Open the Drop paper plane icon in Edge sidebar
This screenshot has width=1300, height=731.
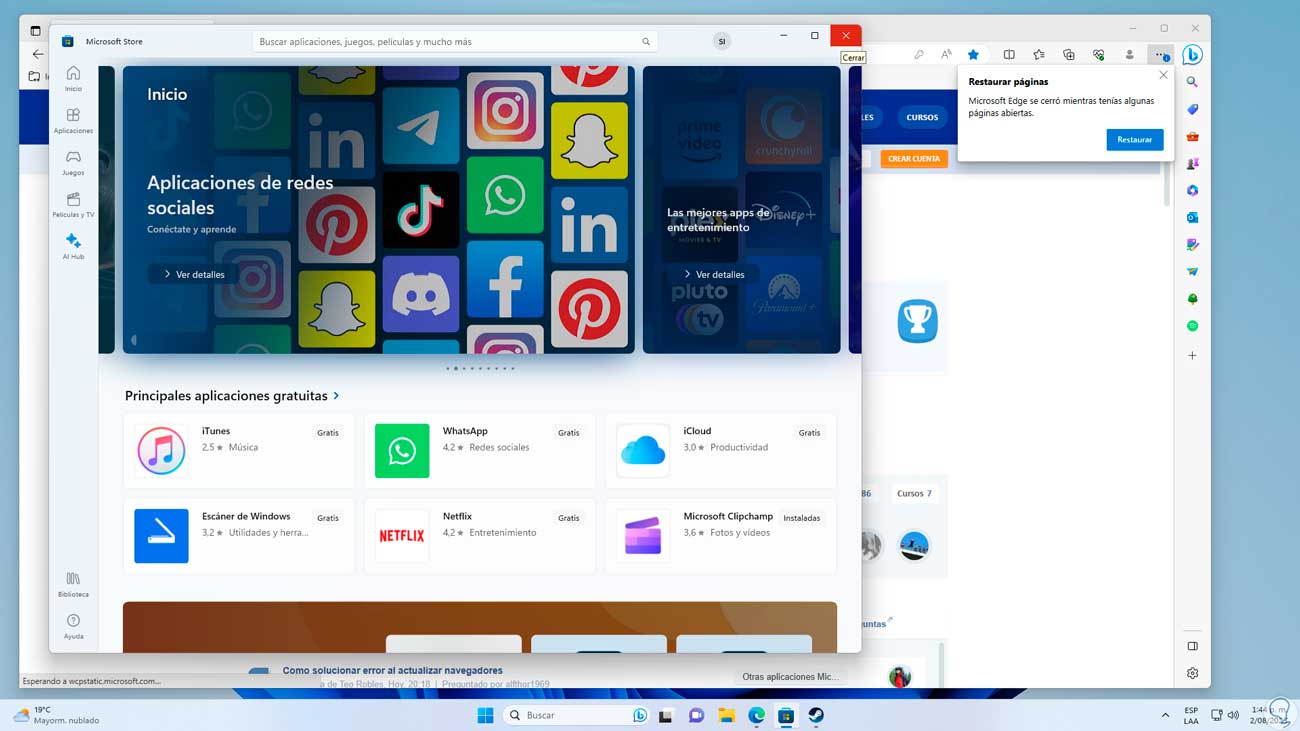click(1192, 271)
